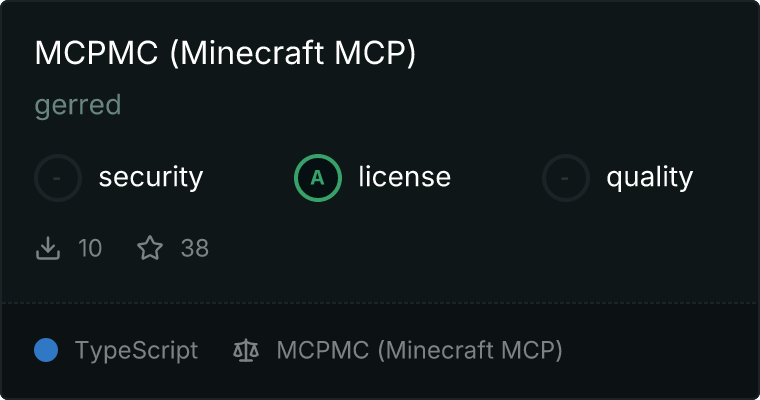The height and width of the screenshot is (400, 760).
Task: Click the balance scales license icon
Action: (246, 351)
